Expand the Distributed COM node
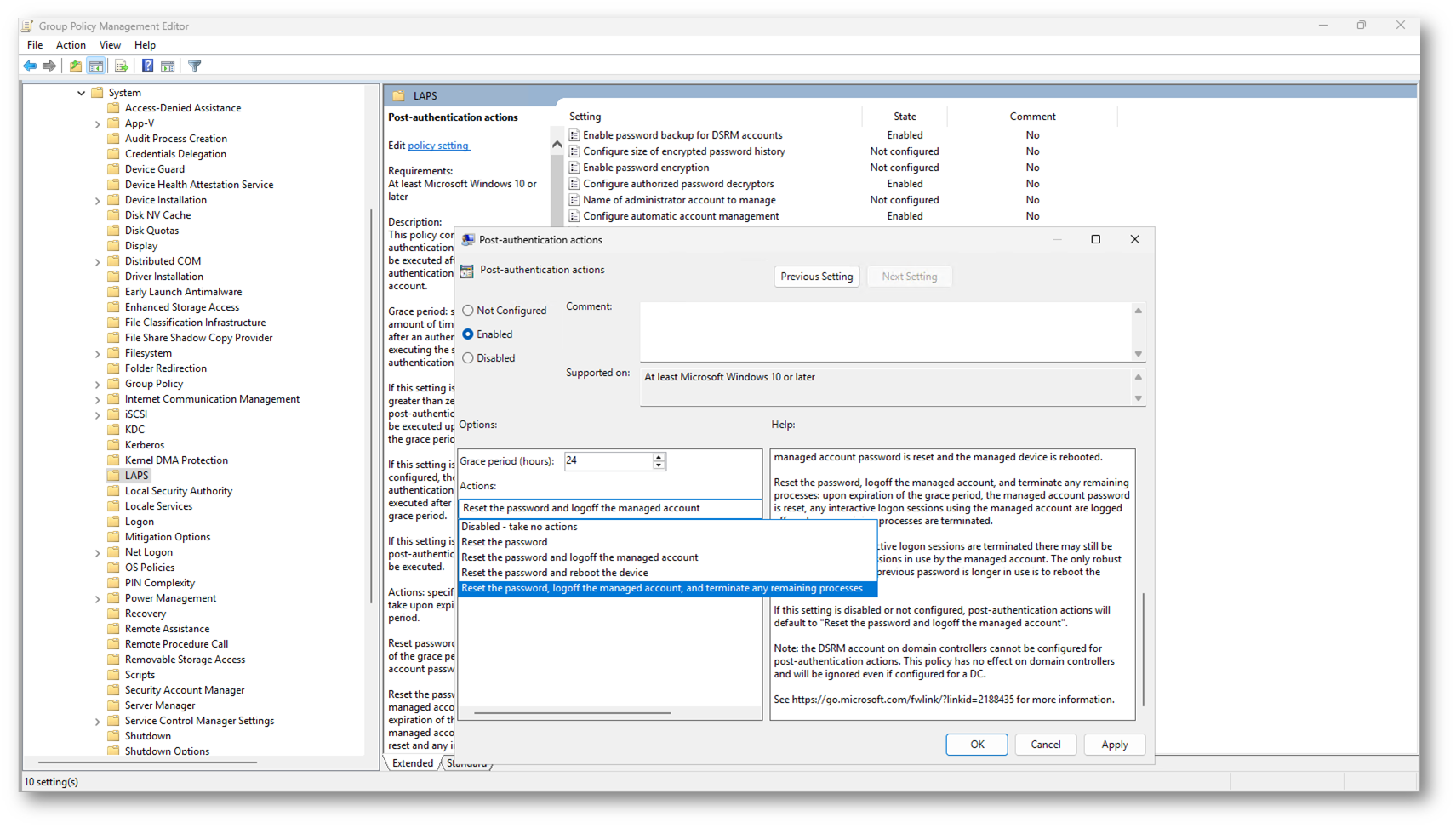Screen dimensions: 1456x828 tap(98, 262)
